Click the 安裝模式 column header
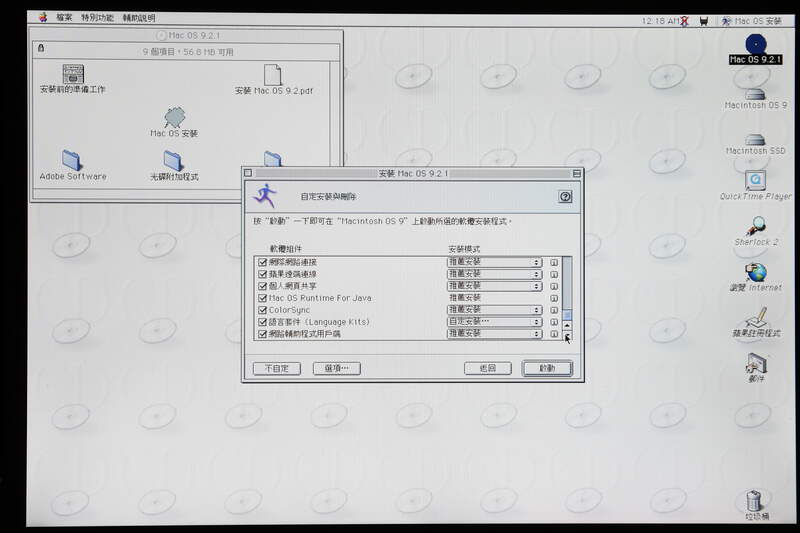800x533 pixels. [x=464, y=249]
